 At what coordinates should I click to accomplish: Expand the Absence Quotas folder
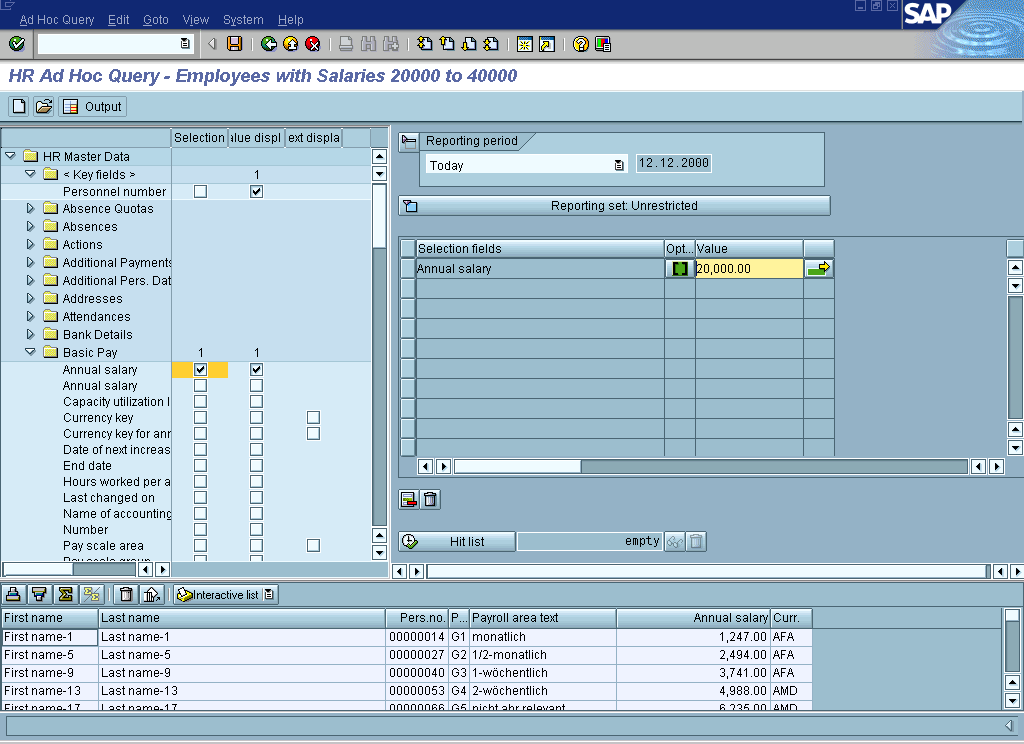pos(30,208)
